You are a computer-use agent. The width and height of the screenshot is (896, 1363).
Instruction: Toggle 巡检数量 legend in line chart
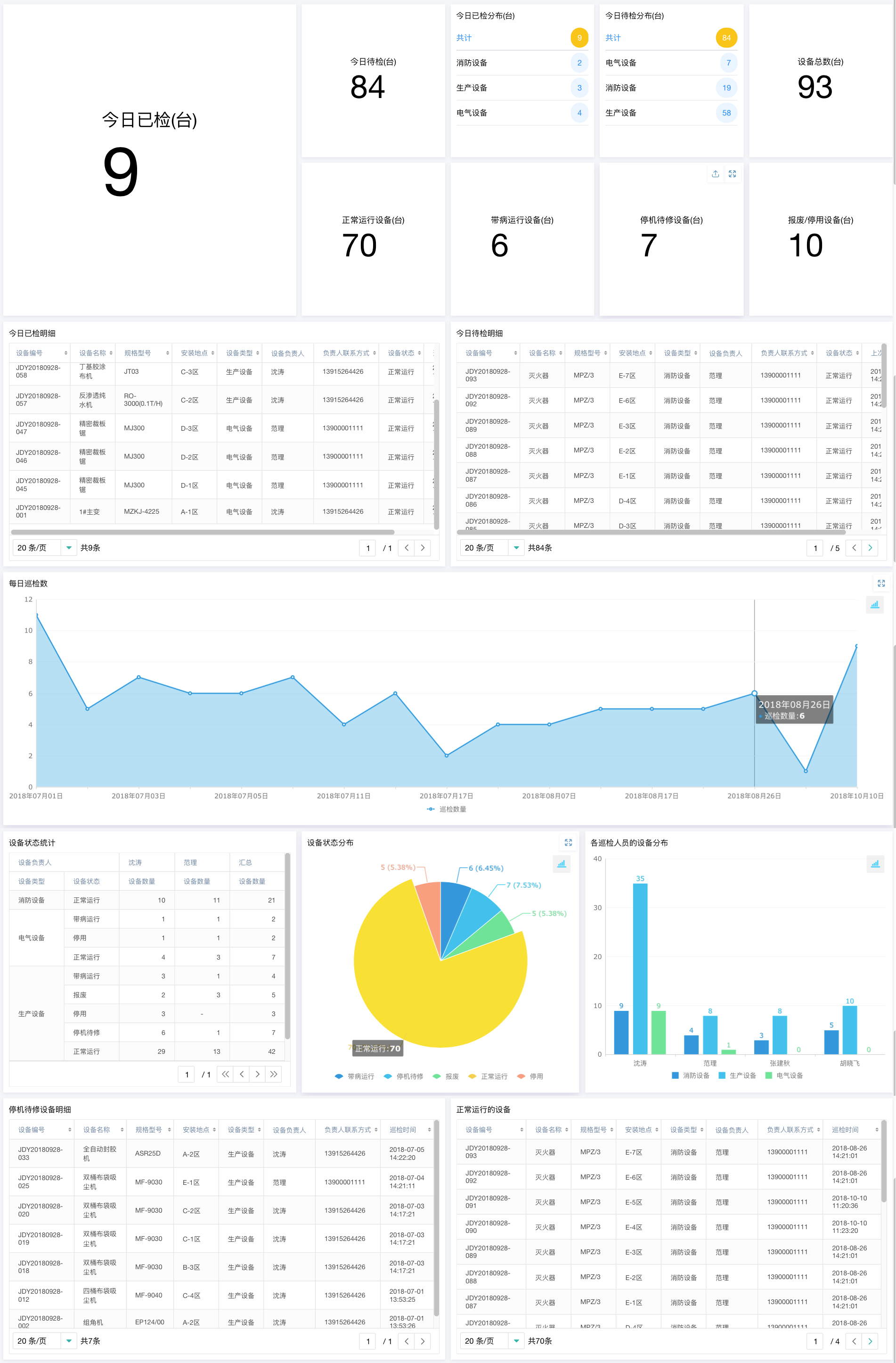447,809
